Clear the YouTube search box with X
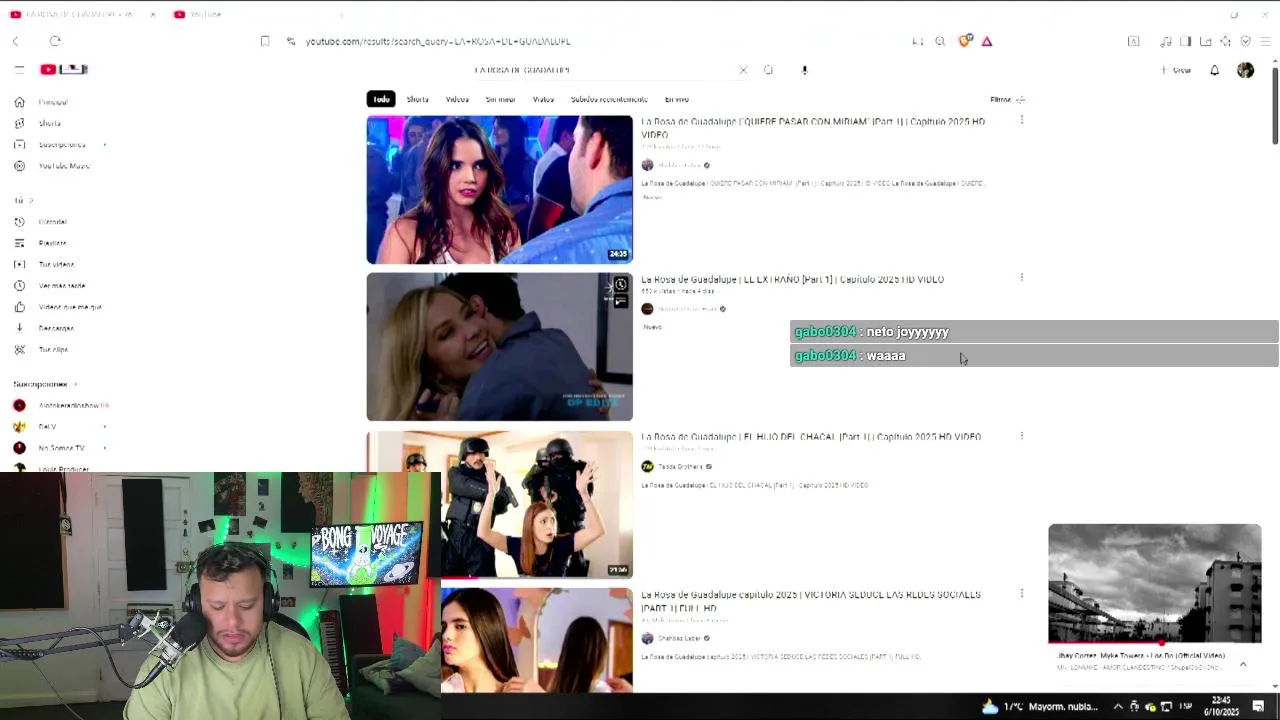The height and width of the screenshot is (720, 1280). point(743,70)
